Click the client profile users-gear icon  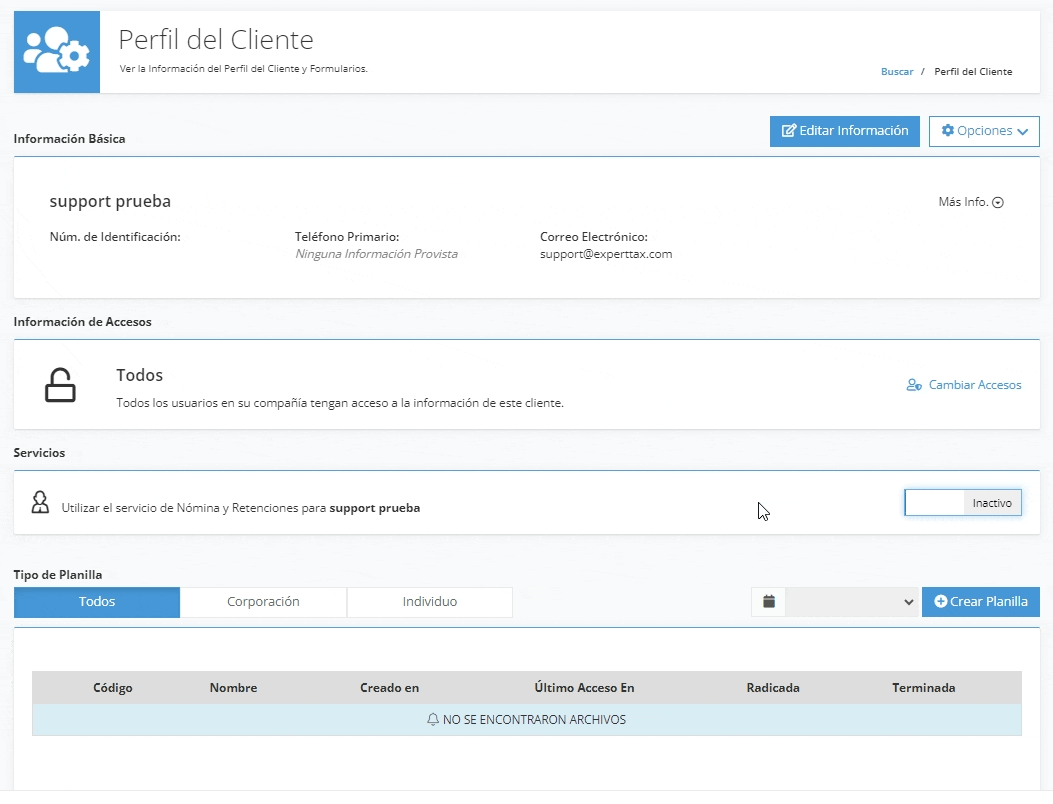[56, 51]
